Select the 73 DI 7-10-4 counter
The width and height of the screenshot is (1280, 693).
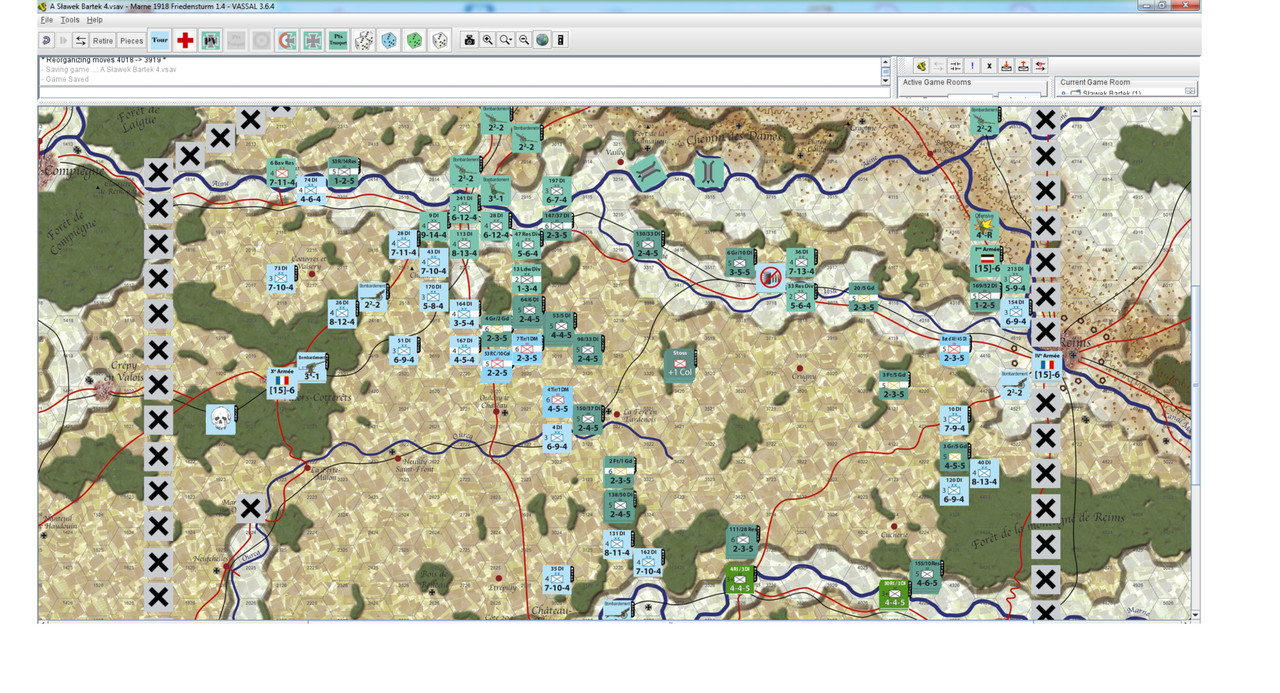click(280, 279)
